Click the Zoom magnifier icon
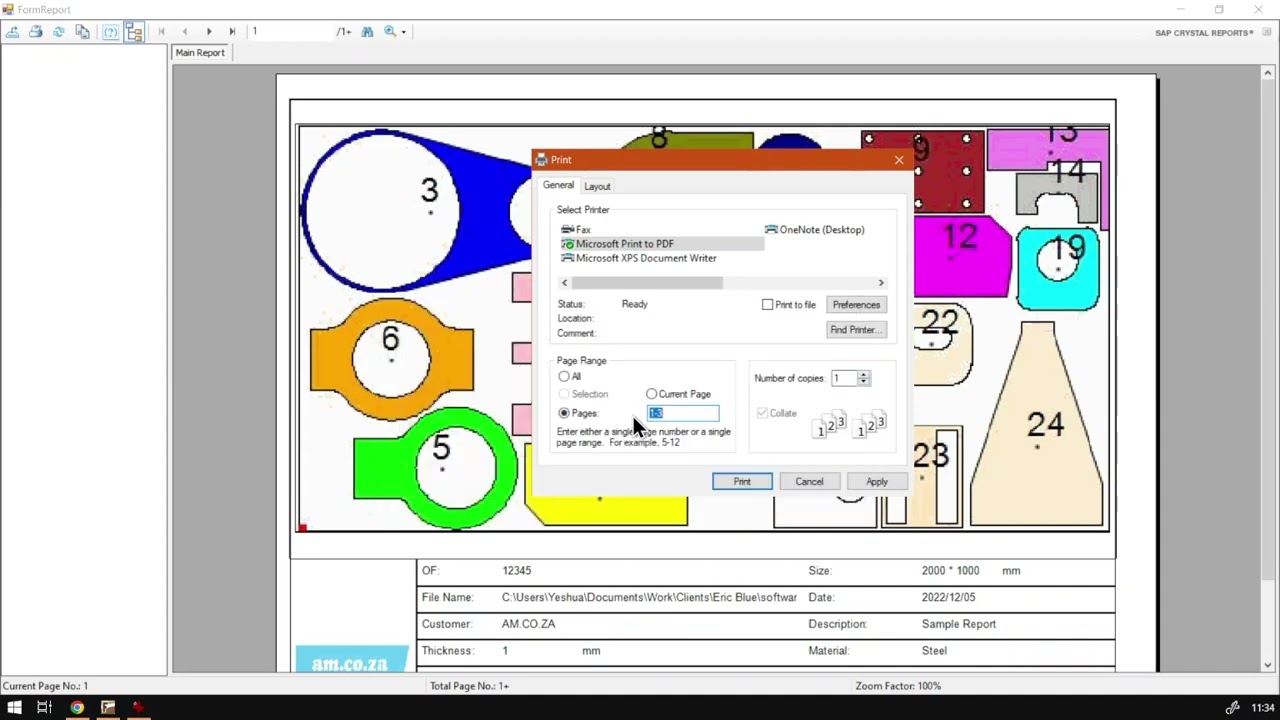The height and width of the screenshot is (720, 1280). tap(390, 32)
